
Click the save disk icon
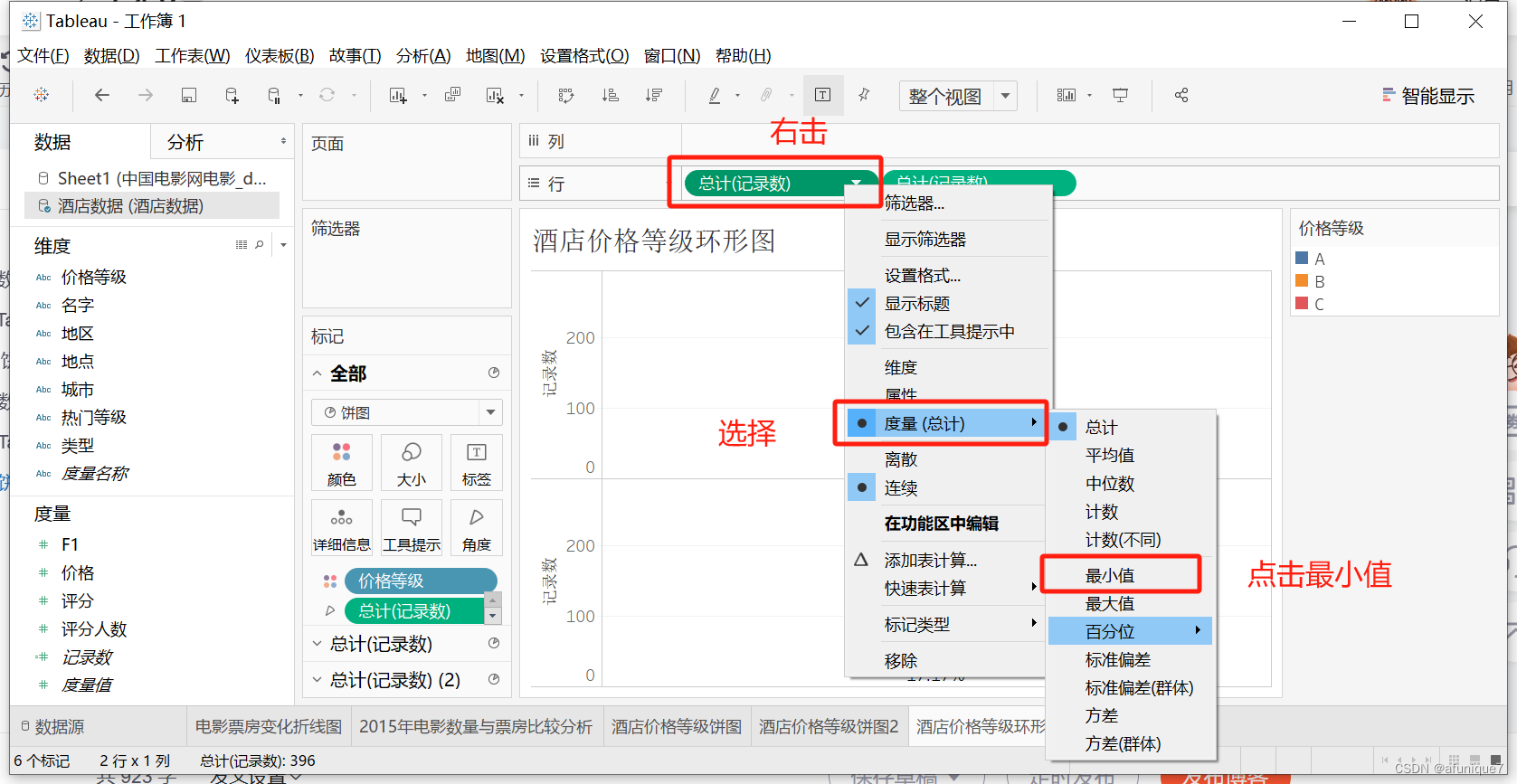[x=189, y=95]
